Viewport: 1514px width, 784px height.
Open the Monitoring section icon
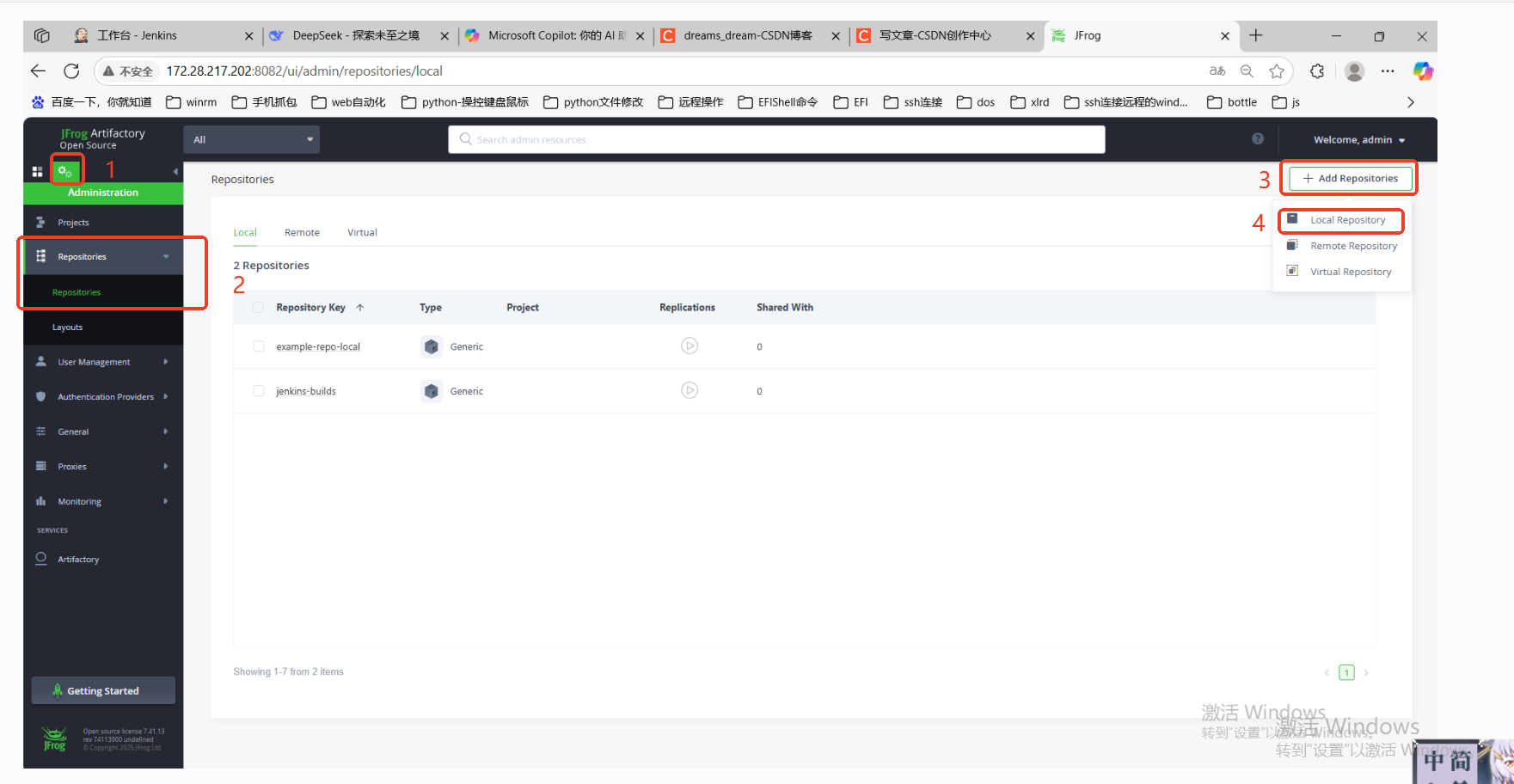[40, 501]
